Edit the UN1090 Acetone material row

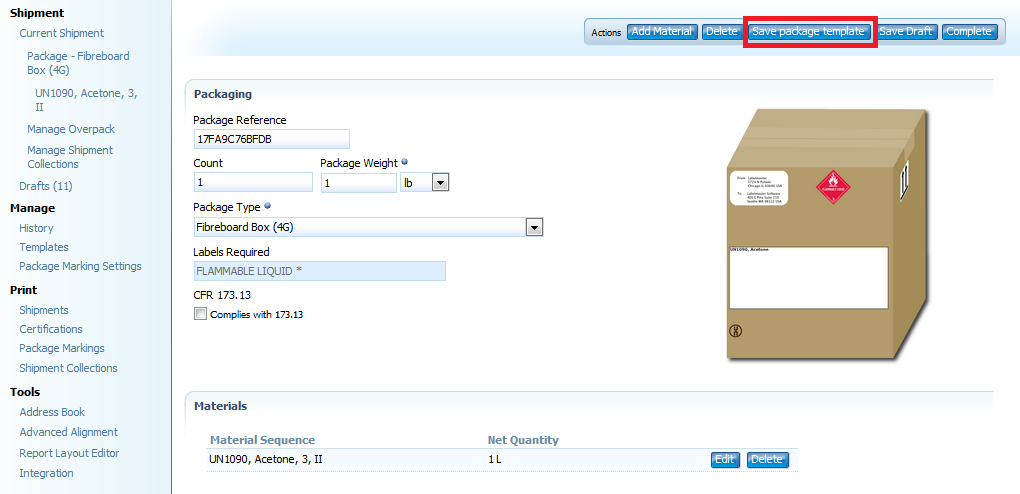[724, 460]
